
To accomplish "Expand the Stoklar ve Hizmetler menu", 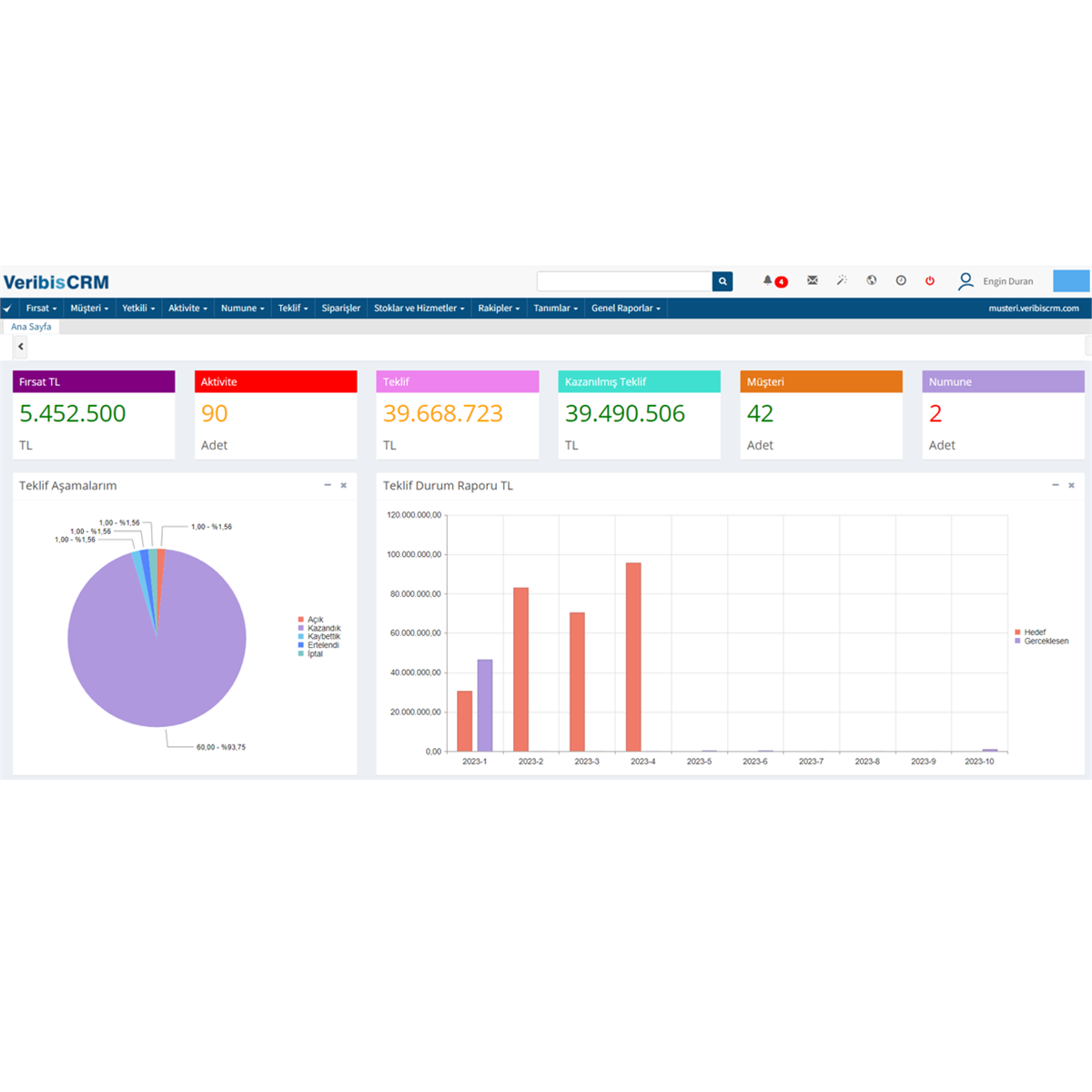I will tap(419, 308).
